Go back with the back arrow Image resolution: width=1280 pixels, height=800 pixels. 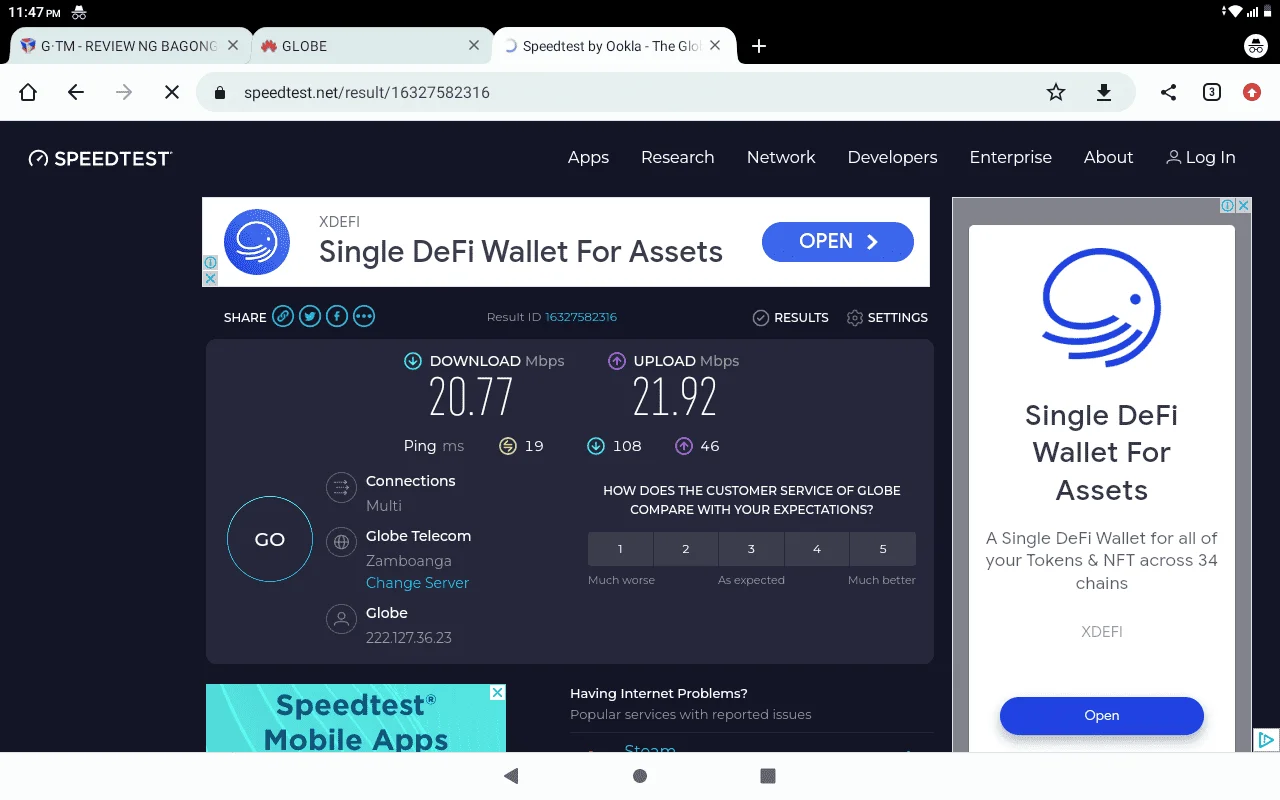pyautogui.click(x=76, y=92)
